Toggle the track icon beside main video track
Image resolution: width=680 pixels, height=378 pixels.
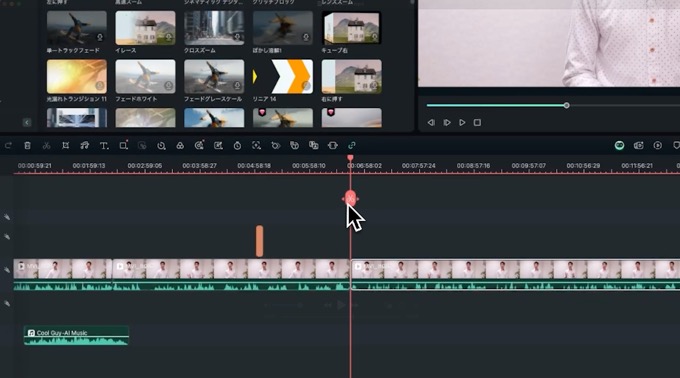[7, 270]
